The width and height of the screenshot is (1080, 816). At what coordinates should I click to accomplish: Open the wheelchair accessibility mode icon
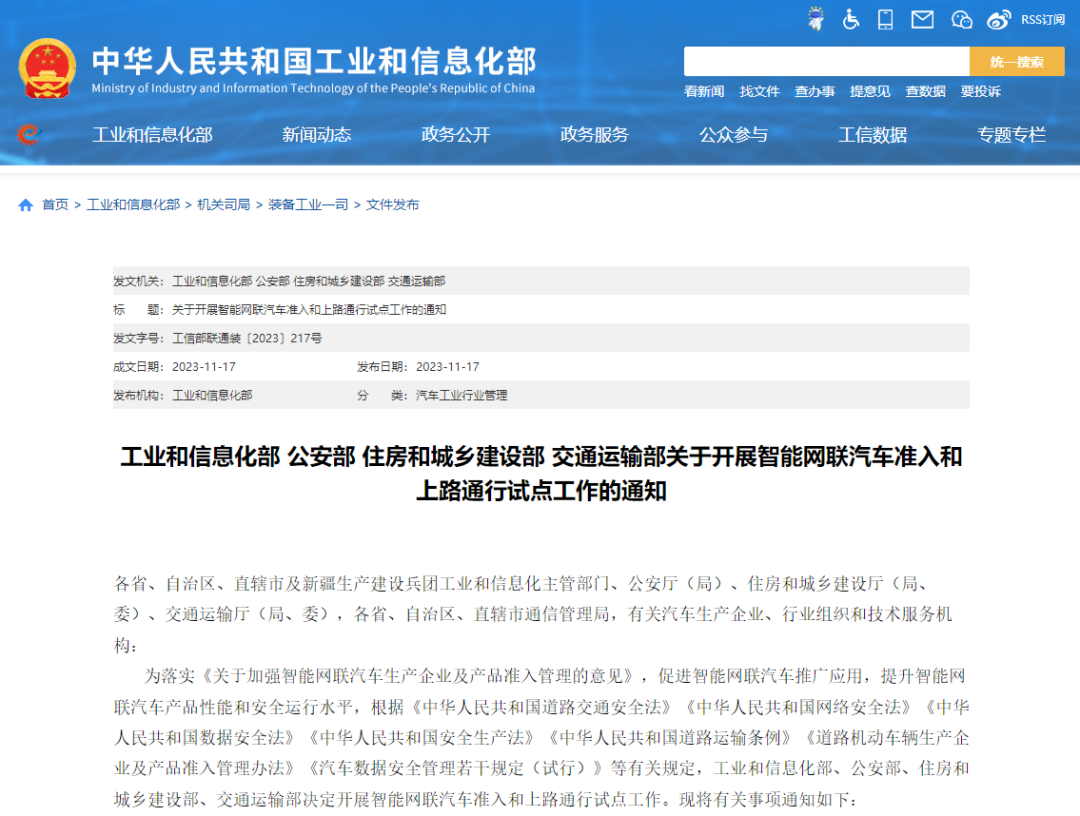(x=851, y=19)
